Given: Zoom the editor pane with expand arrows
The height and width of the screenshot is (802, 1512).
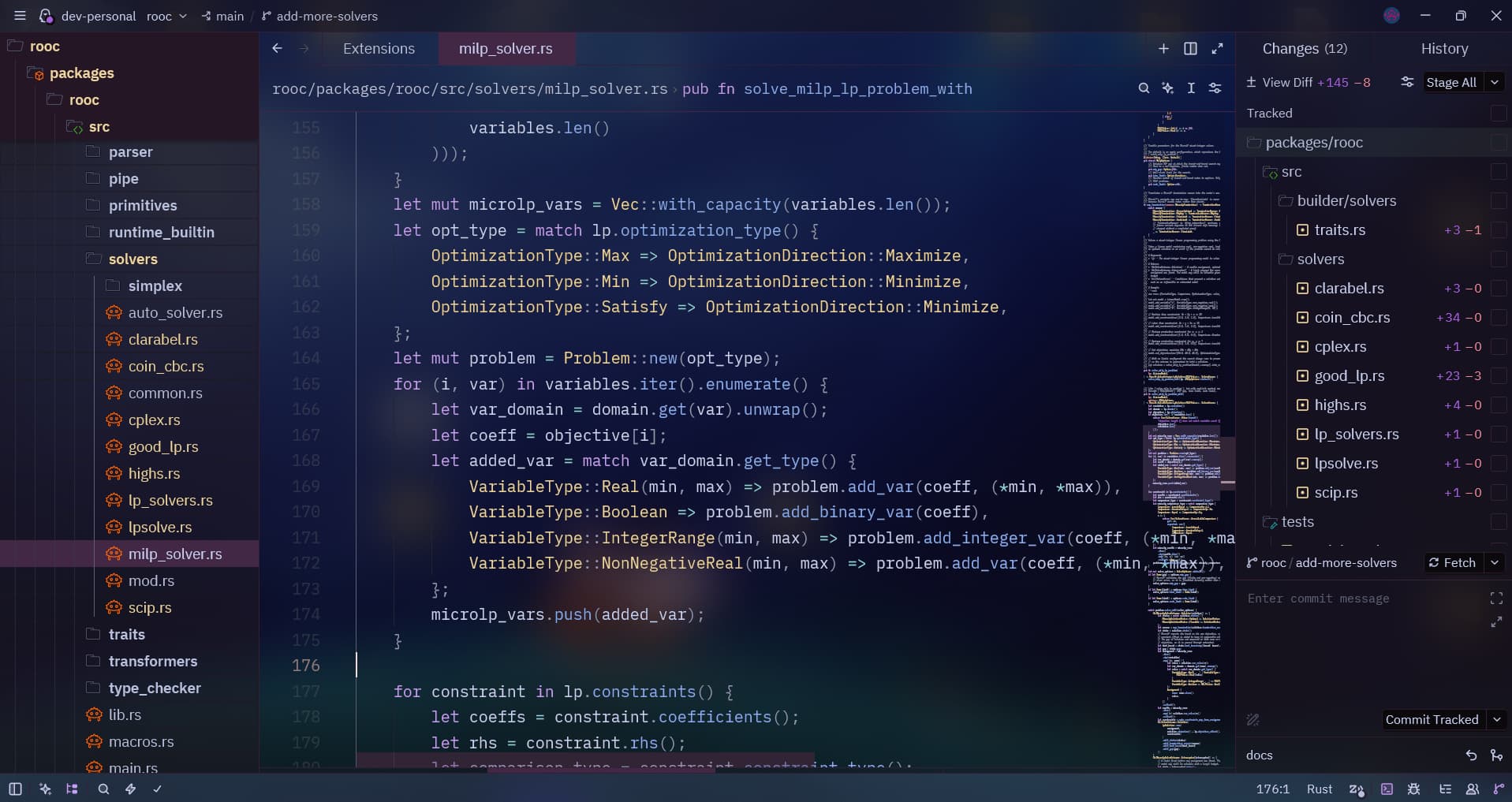Looking at the screenshot, I should coord(1217,48).
